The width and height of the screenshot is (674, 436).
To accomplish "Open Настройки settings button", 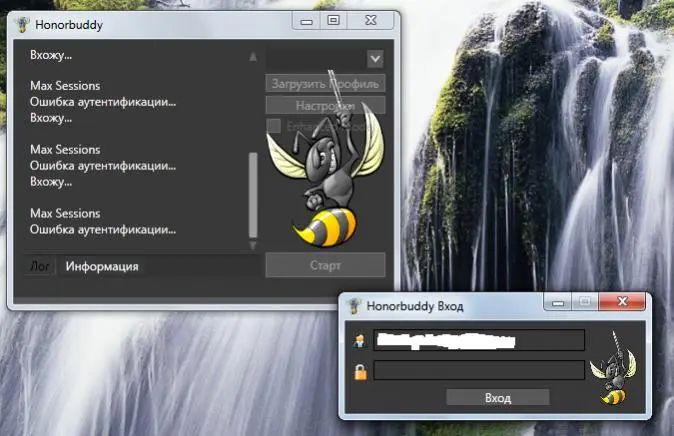I will tap(325, 105).
